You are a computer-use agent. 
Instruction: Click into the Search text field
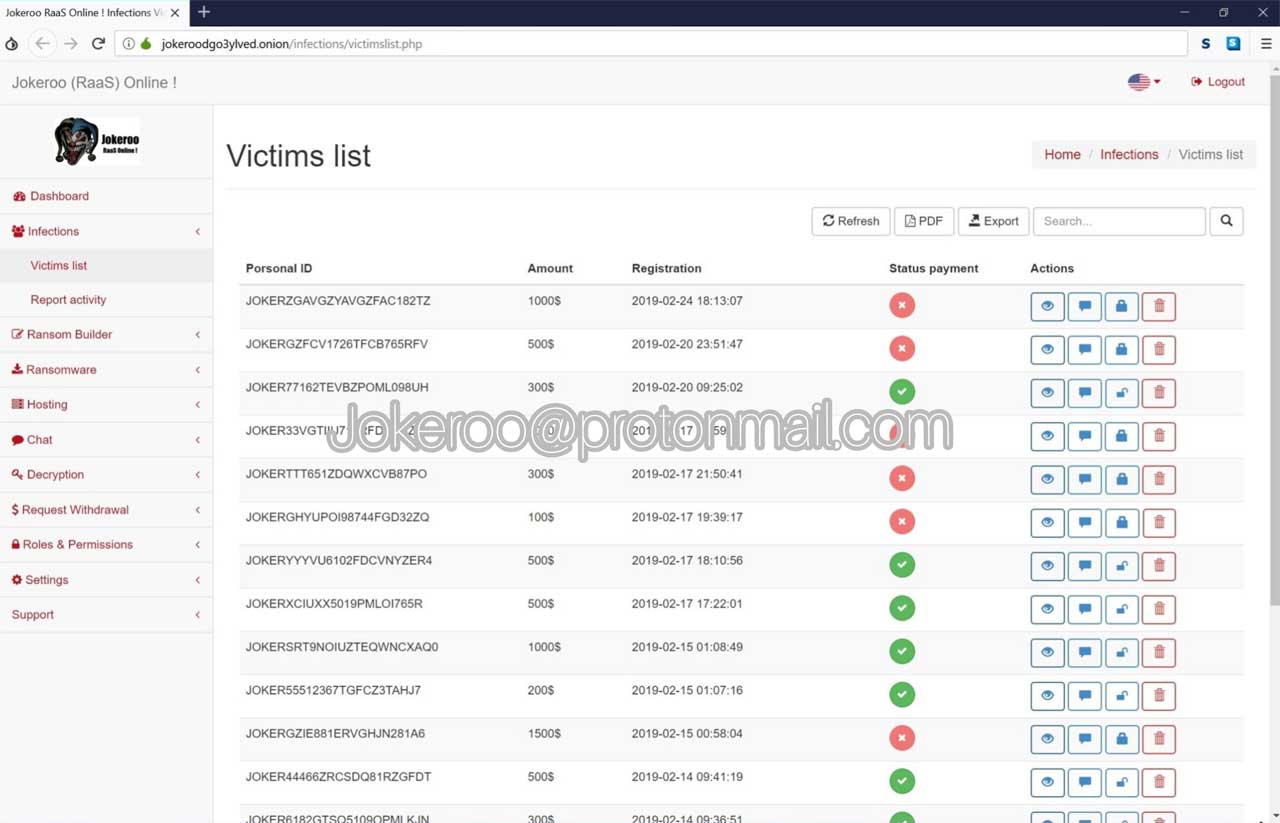click(x=1118, y=221)
